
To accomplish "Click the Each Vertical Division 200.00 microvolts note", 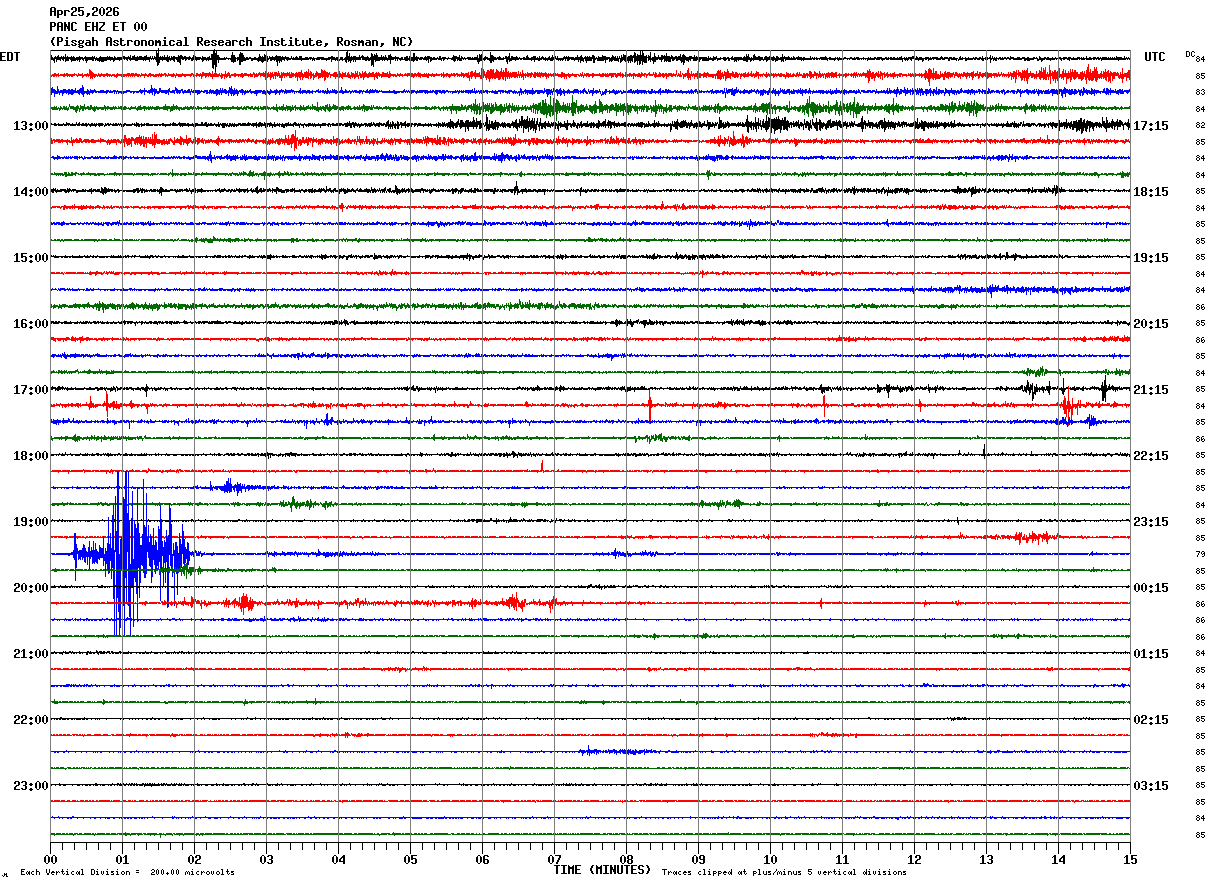I will [127, 873].
